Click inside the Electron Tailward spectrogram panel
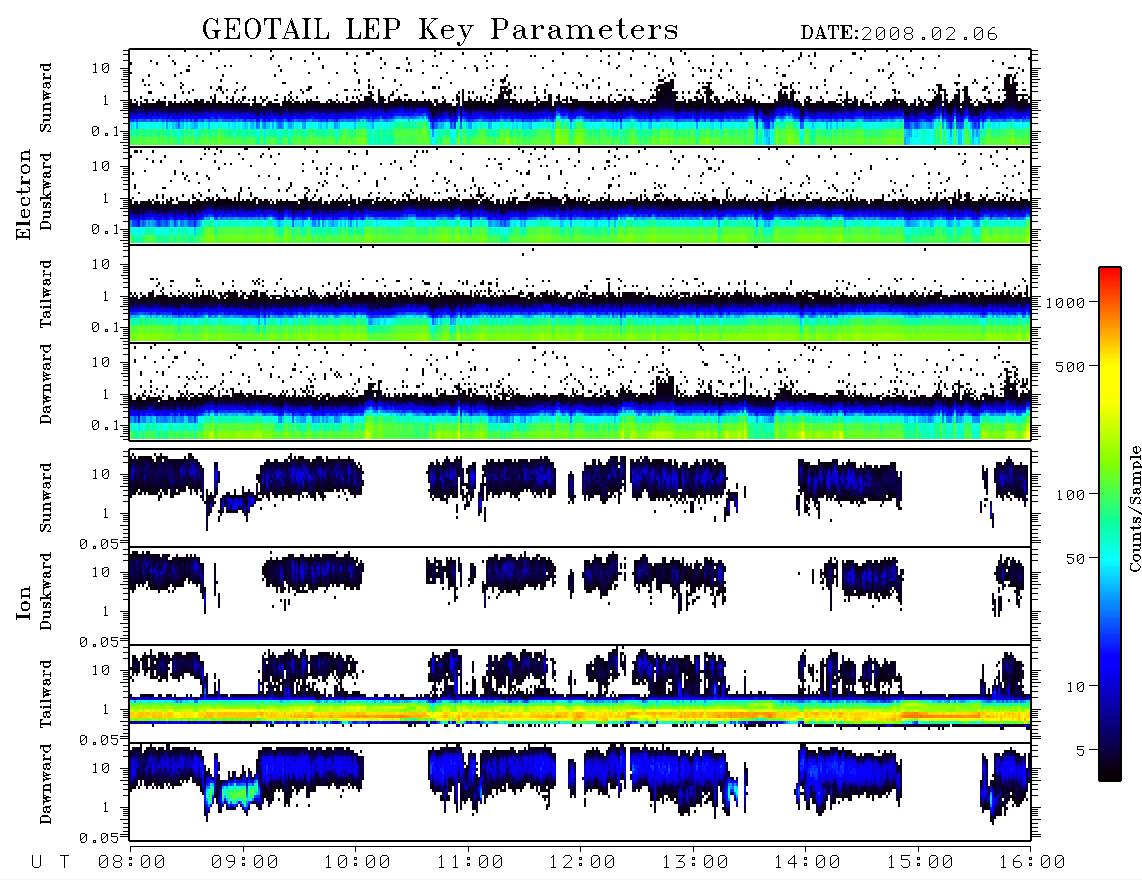This screenshot has height=880, width=1142. (580, 294)
